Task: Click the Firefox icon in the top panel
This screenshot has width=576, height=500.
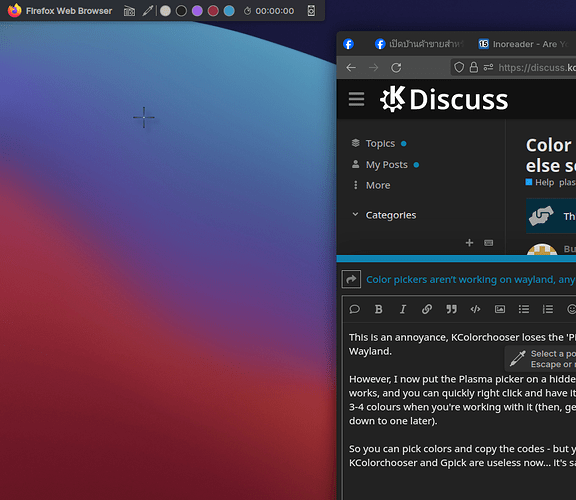Action: (x=14, y=11)
